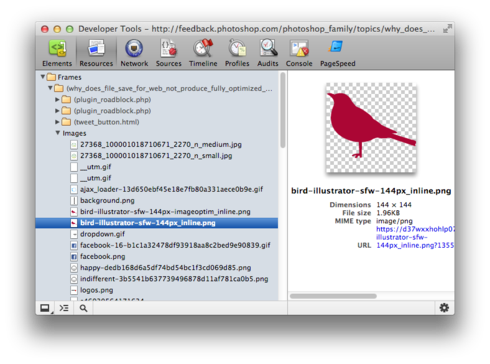The image size is (490, 364).
Task: Open the settings gear
Action: [x=444, y=308]
